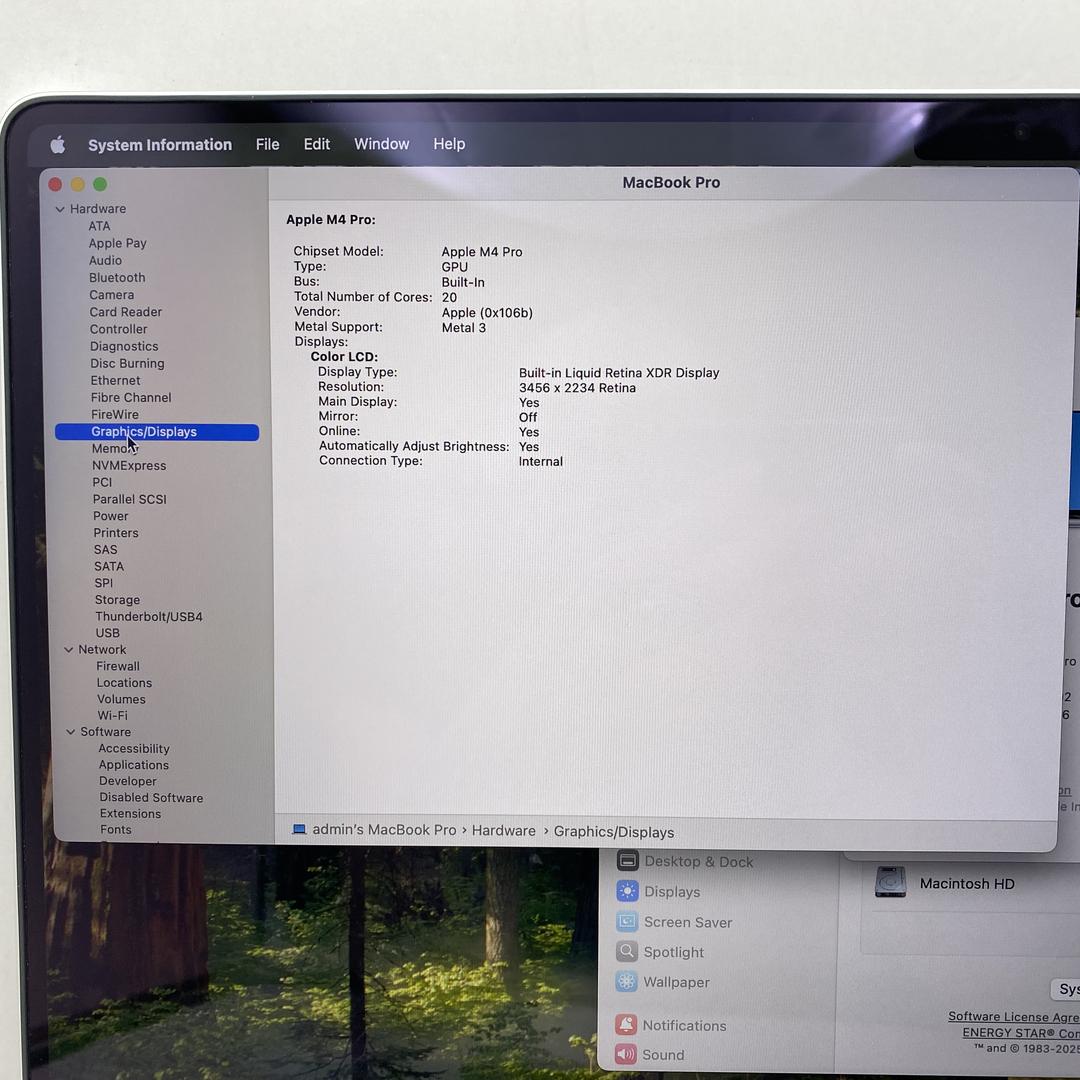Click the Sound speaker icon in Settings

[x=626, y=1054]
